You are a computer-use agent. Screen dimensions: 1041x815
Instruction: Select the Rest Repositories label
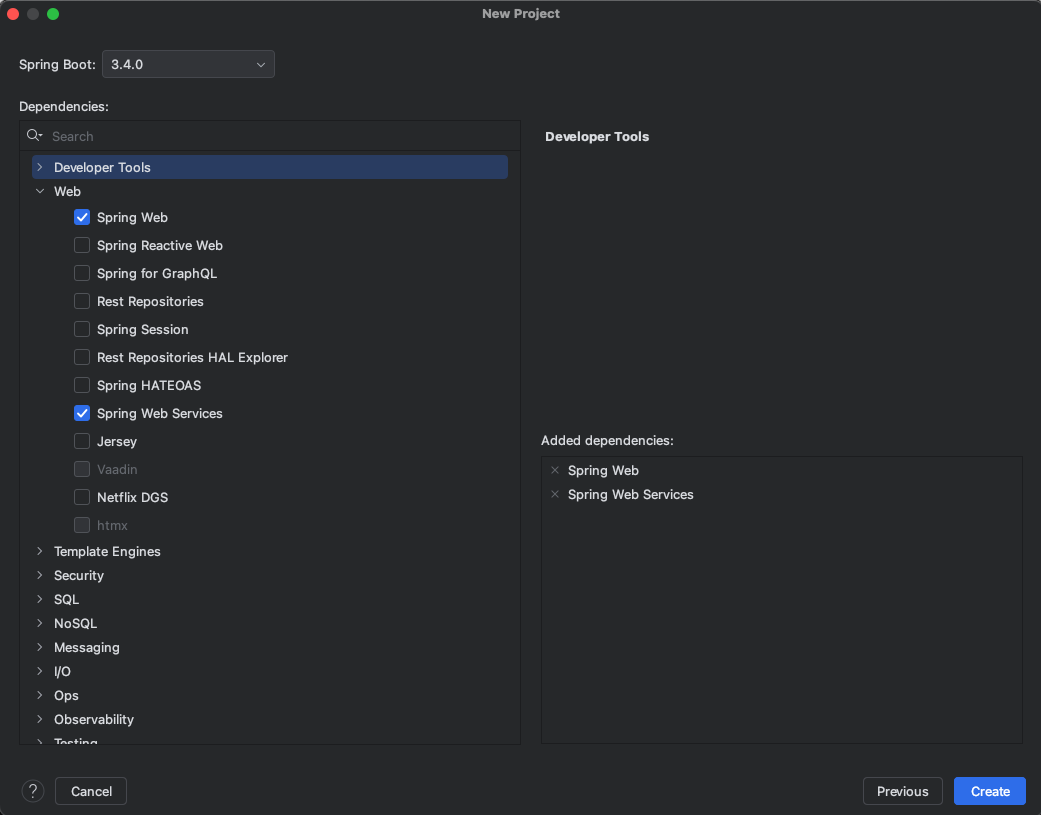coord(150,301)
